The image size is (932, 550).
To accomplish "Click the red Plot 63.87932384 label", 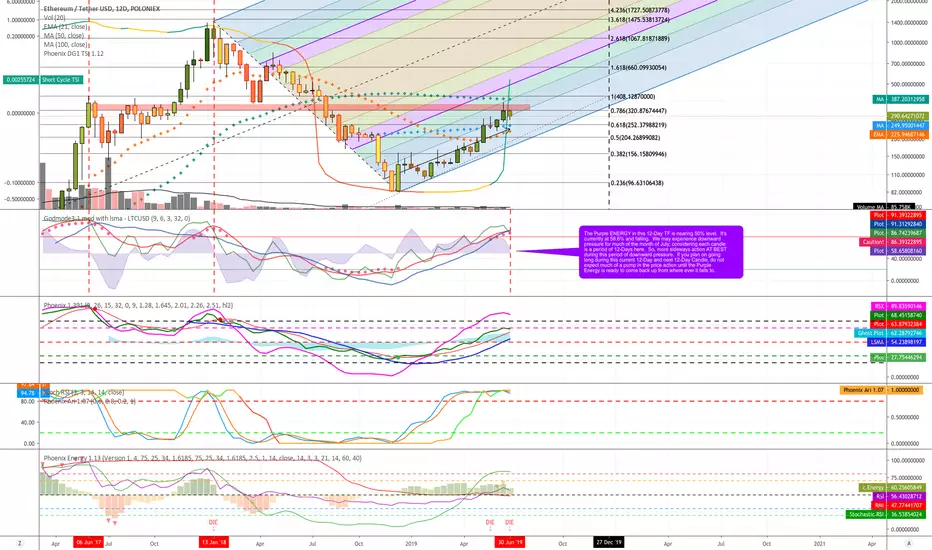I will click(899, 325).
